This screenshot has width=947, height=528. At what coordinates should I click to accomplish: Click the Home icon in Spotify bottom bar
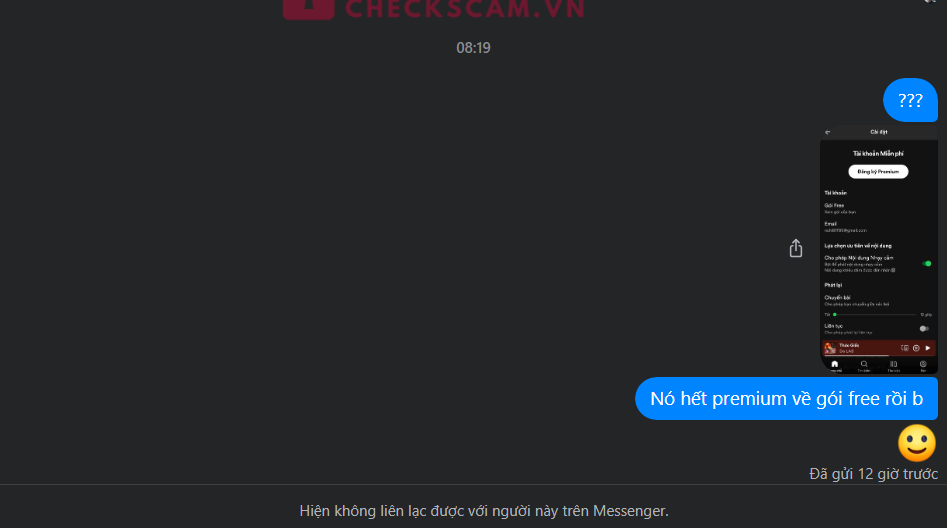[x=835, y=365]
